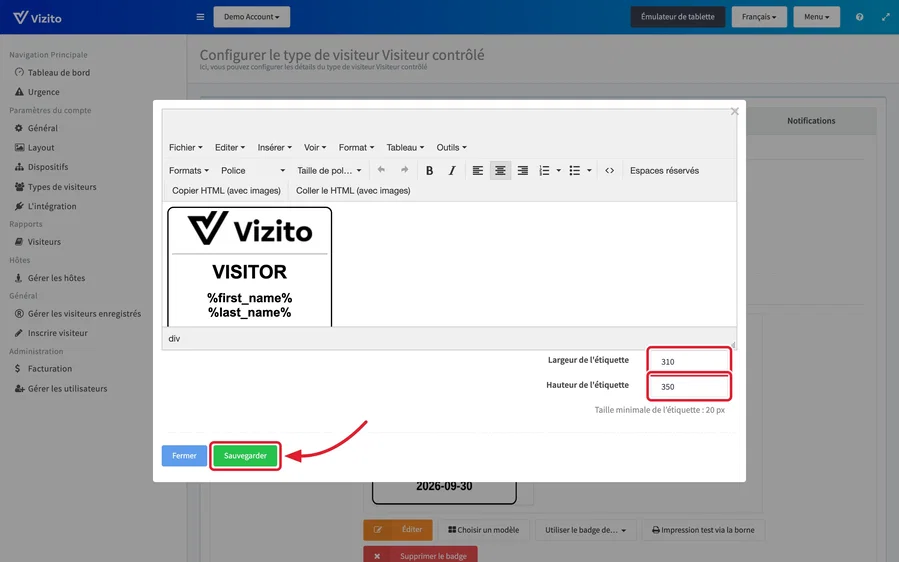Open the Fichier menu
899x562 pixels.
(185, 147)
